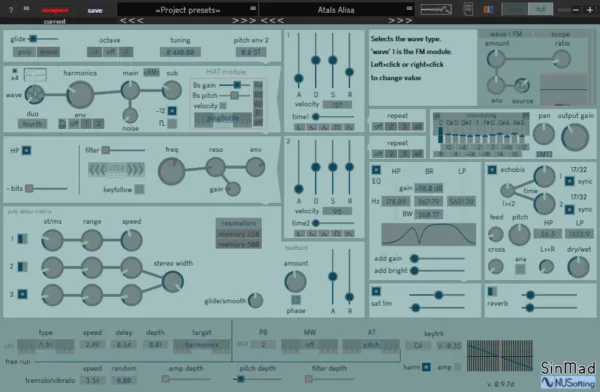600x392 pixels.
Task: Open the top-left menu icon beside help
Action: click(26, 8)
